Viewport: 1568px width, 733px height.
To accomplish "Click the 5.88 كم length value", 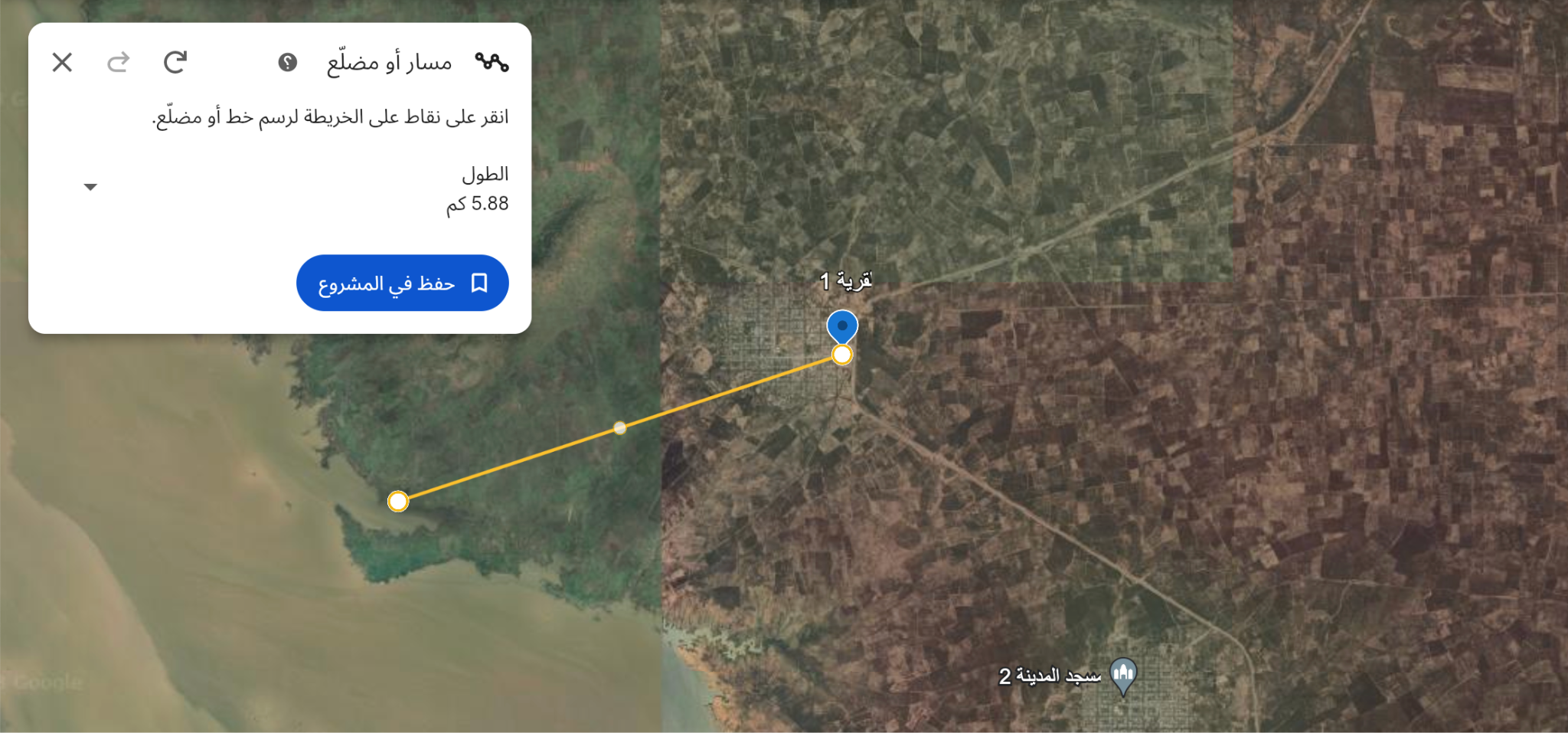I will point(478,204).
